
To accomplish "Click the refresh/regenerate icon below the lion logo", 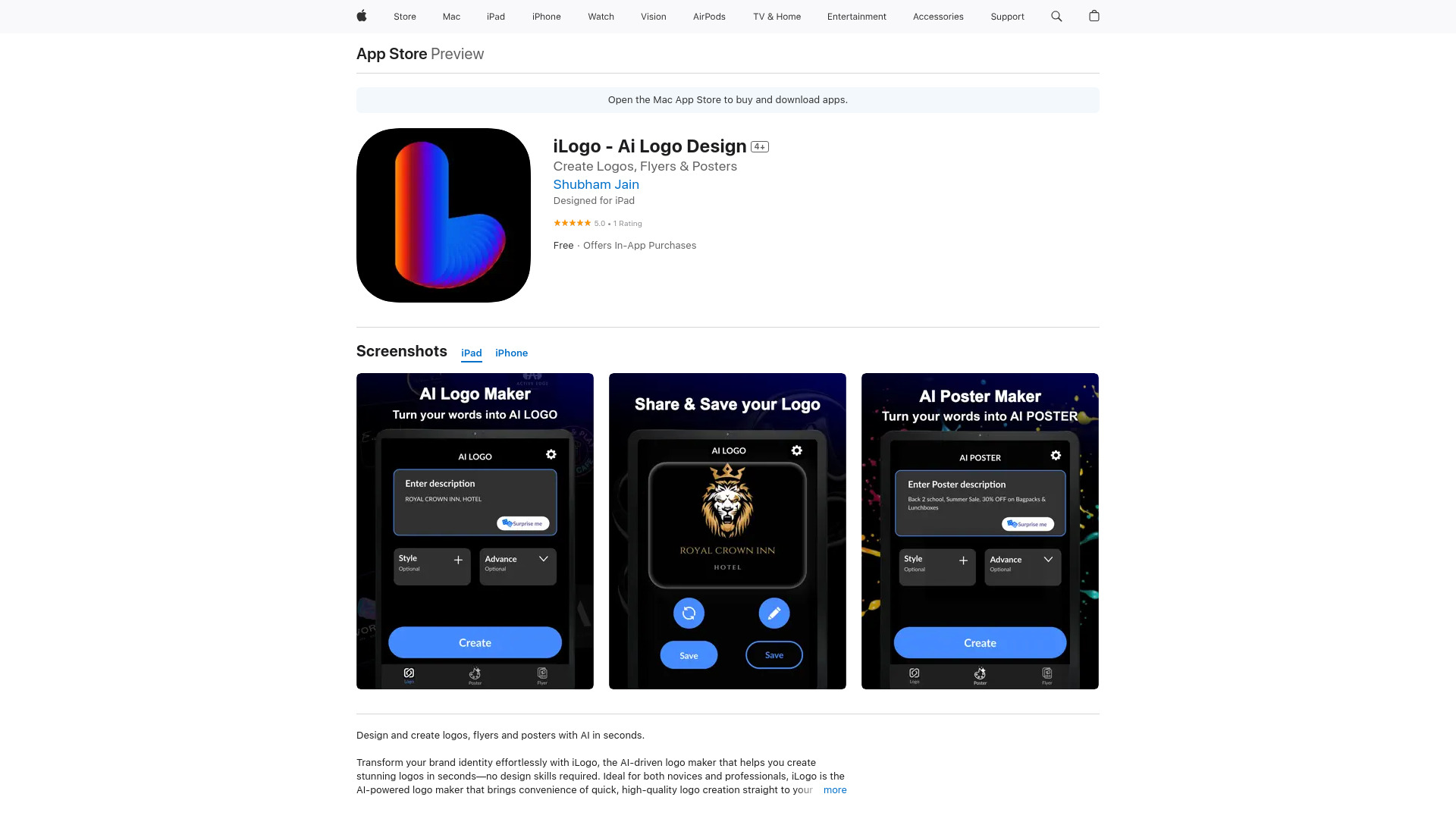I will coord(688,612).
